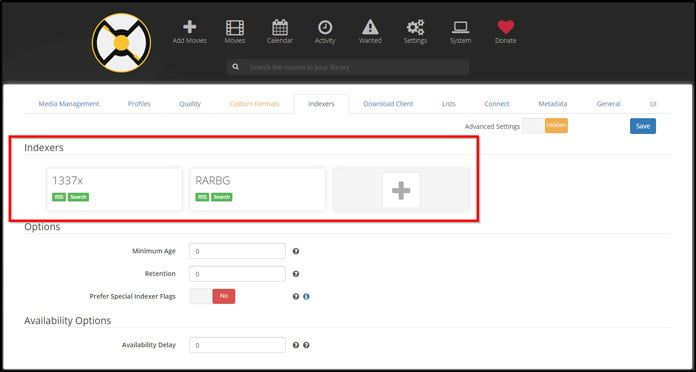Switch to Quality tab
This screenshot has width=696, height=372.
coord(190,104)
